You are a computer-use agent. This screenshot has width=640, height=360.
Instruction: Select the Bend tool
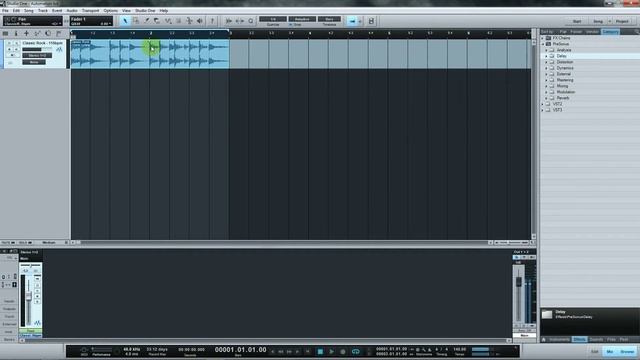tap(189, 21)
